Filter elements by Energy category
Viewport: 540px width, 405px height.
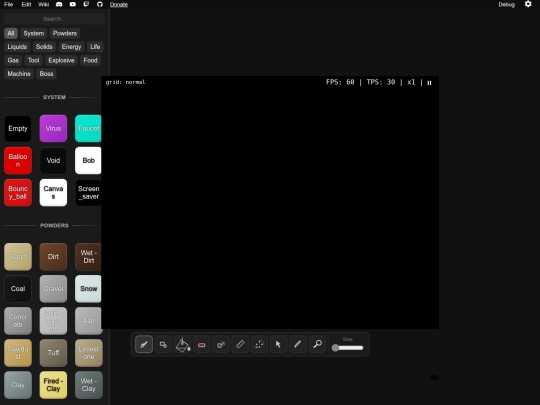(71, 47)
